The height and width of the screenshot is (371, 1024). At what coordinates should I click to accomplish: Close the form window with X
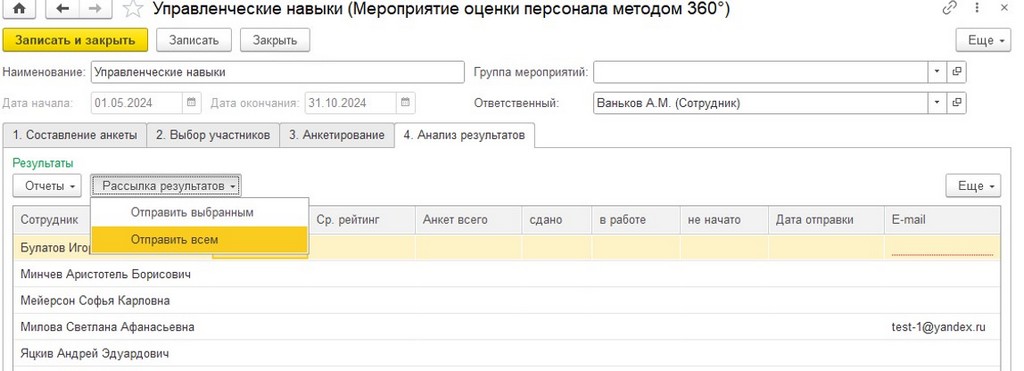[x=1004, y=8]
